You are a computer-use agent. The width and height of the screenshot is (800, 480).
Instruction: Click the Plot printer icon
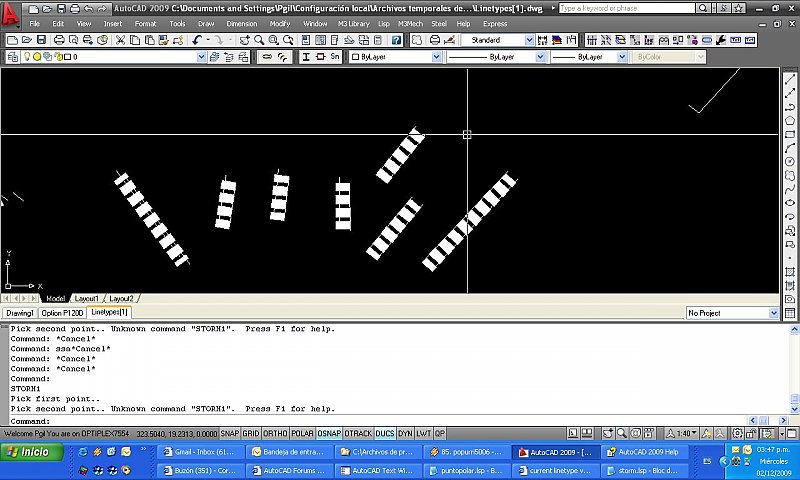click(59, 40)
